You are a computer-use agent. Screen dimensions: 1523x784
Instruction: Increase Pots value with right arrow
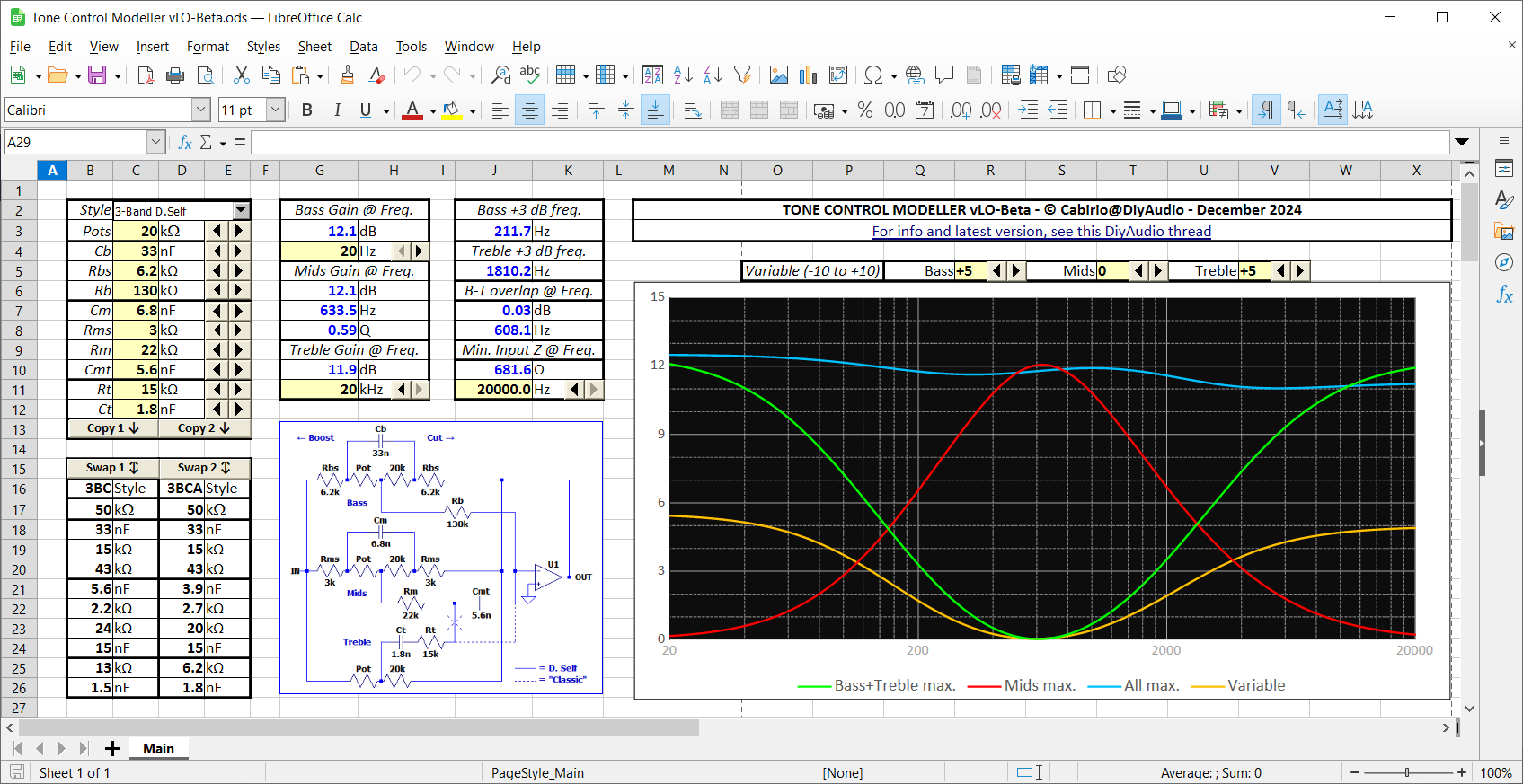pos(238,231)
